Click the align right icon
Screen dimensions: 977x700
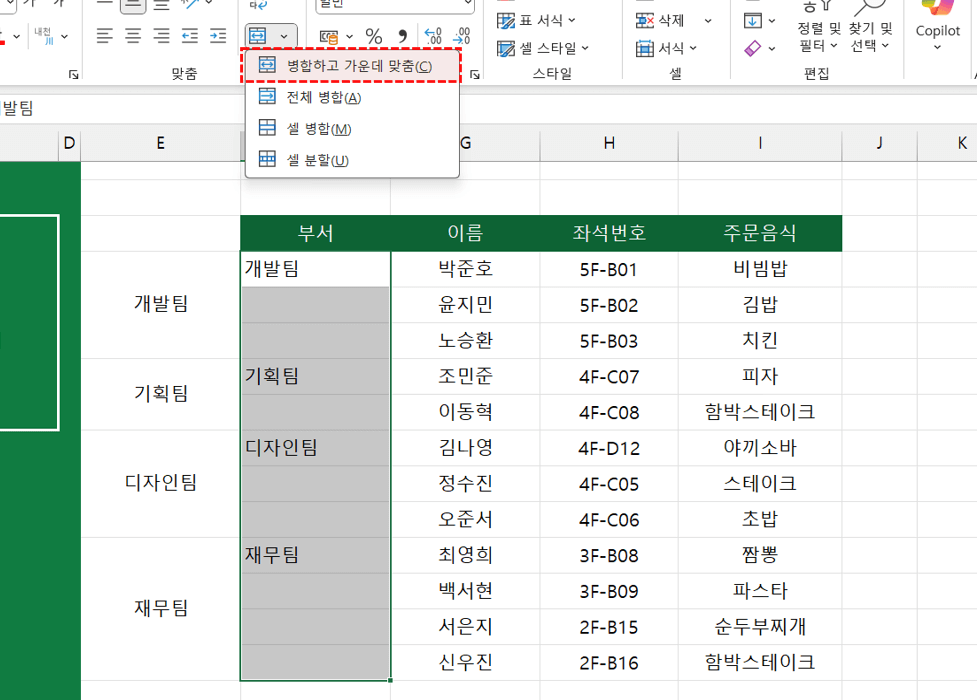point(161,37)
